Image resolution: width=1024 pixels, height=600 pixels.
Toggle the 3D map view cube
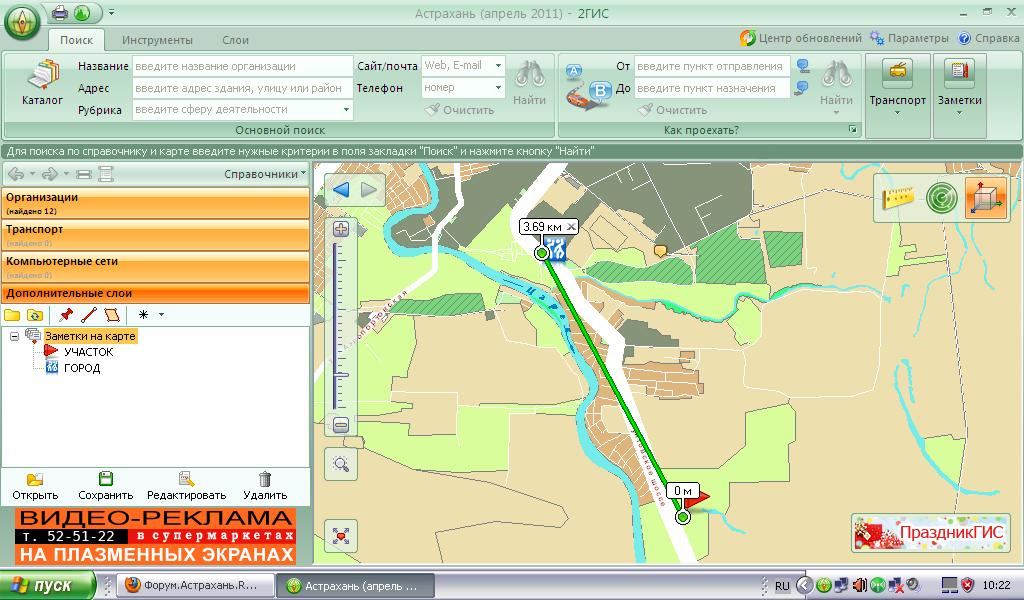[x=986, y=197]
